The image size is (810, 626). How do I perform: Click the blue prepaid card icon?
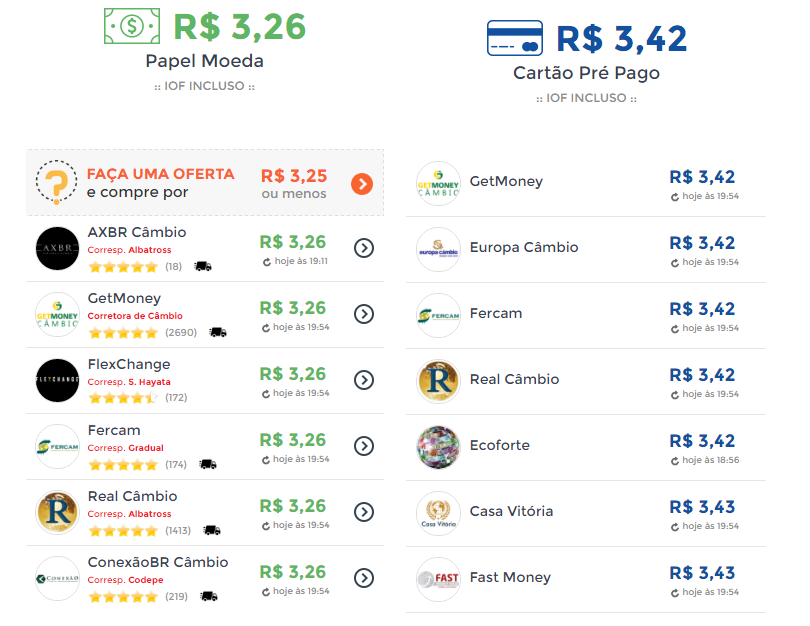click(514, 38)
